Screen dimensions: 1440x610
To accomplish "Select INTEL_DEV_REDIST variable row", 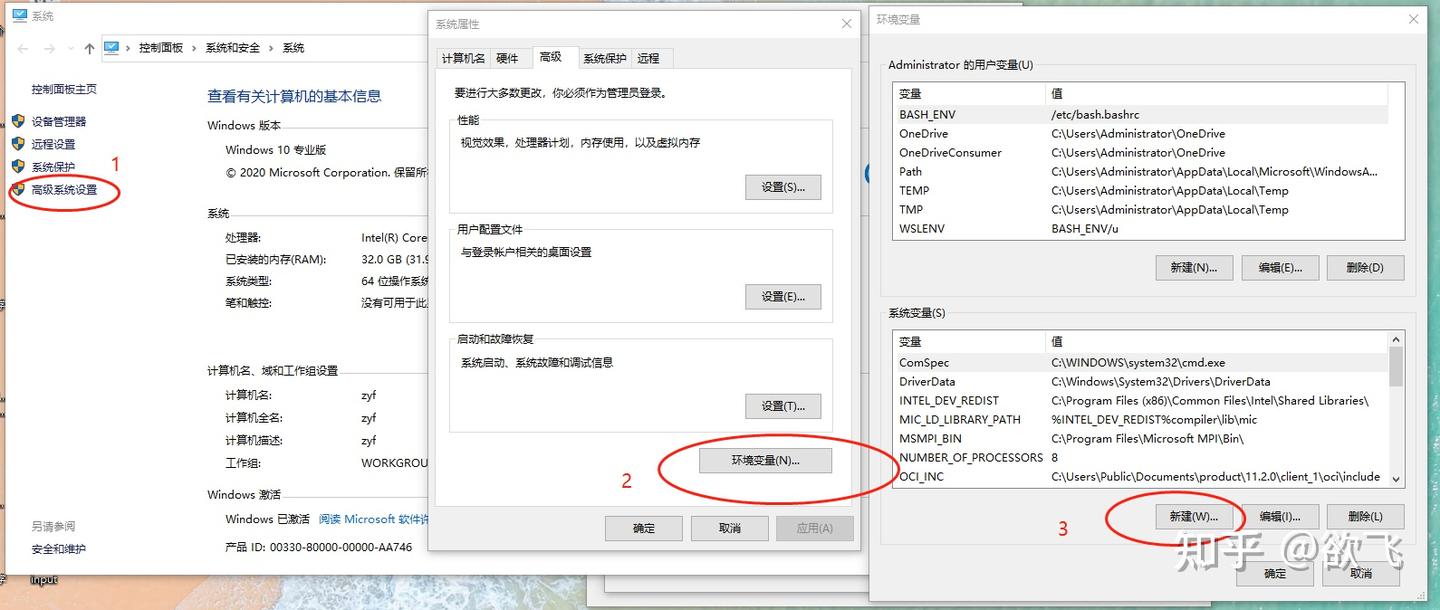I will coord(1140,401).
